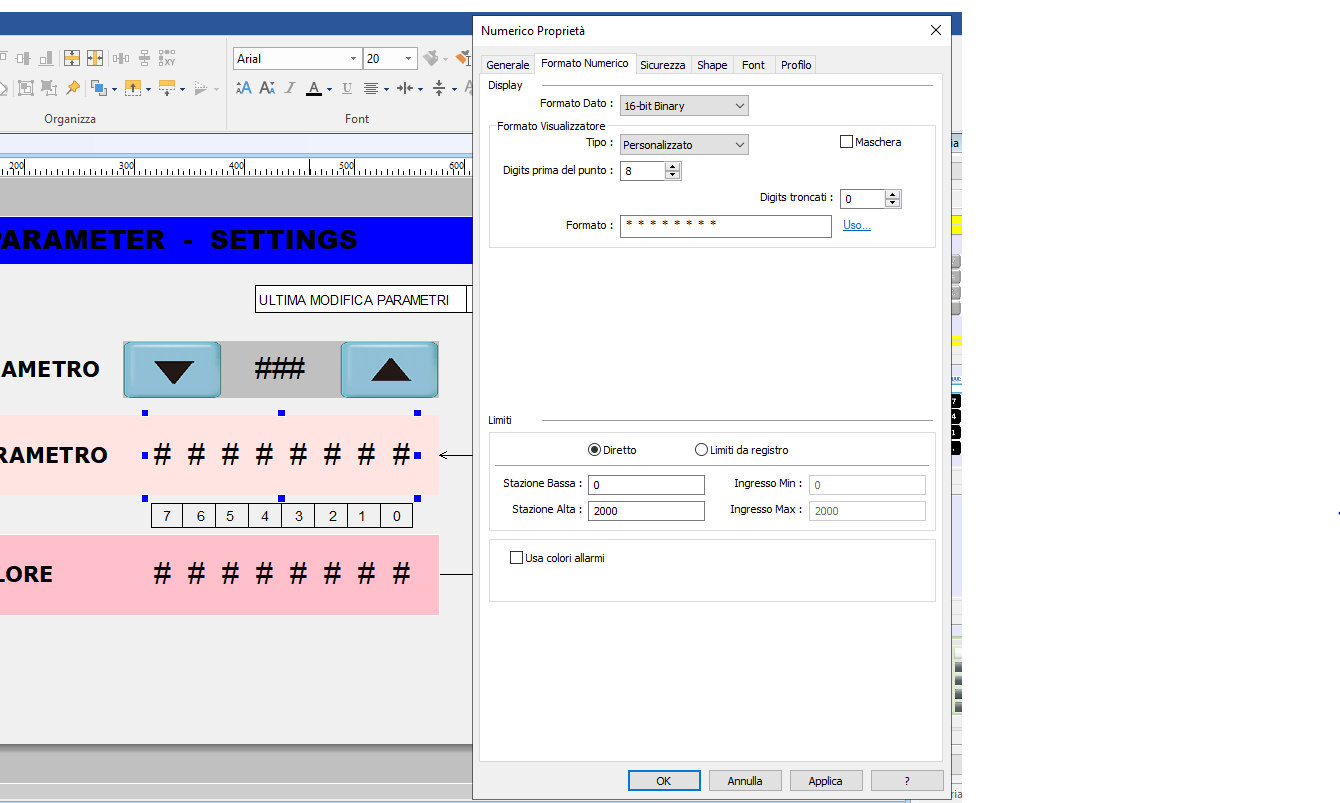This screenshot has height=803, width=1340.
Task: Expand the Tipo Personalizzato dropdown
Action: [x=684, y=145]
